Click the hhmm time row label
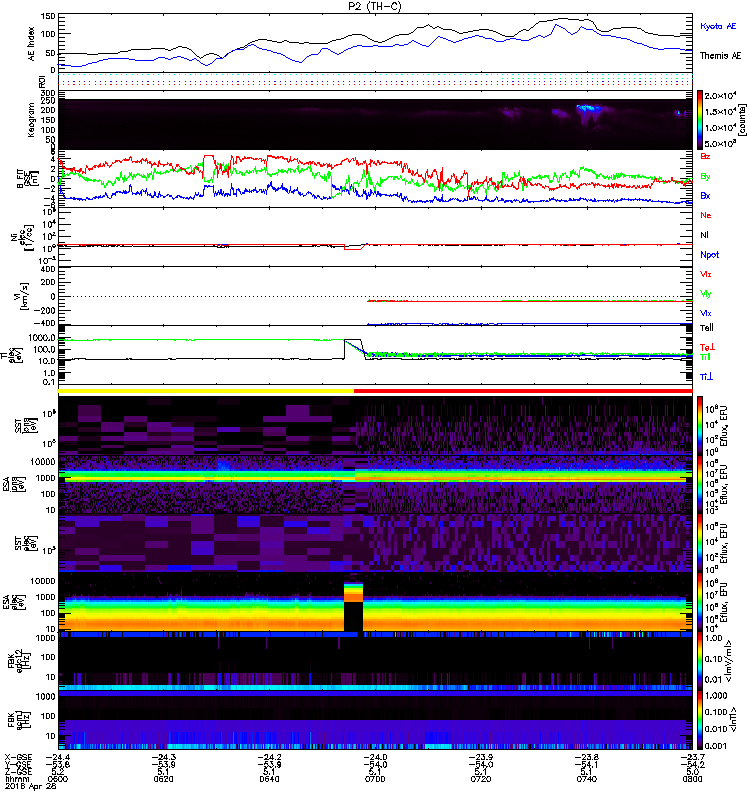750x800 pixels. (16, 779)
